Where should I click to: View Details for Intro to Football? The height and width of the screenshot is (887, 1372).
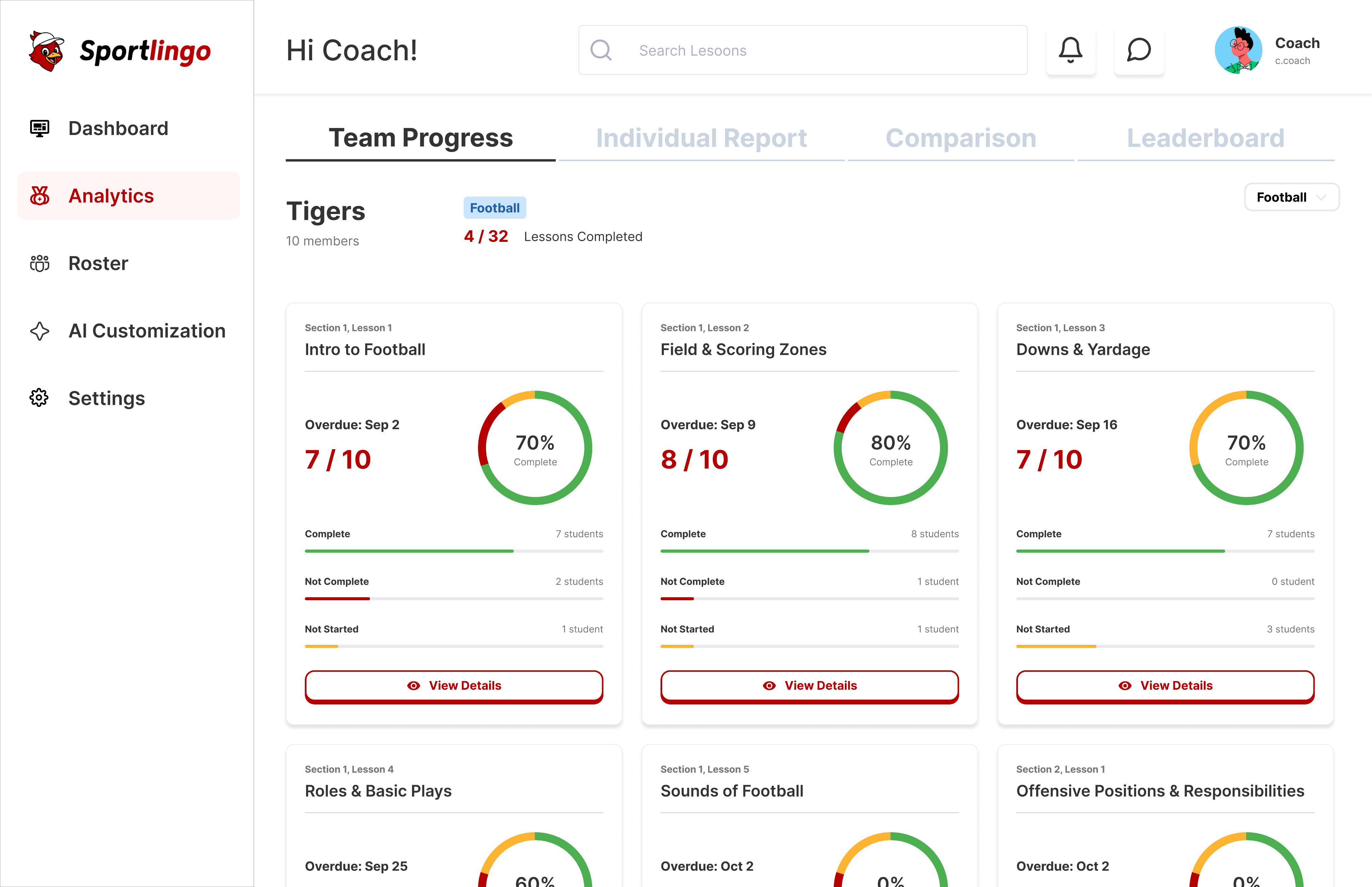pyautogui.click(x=454, y=685)
